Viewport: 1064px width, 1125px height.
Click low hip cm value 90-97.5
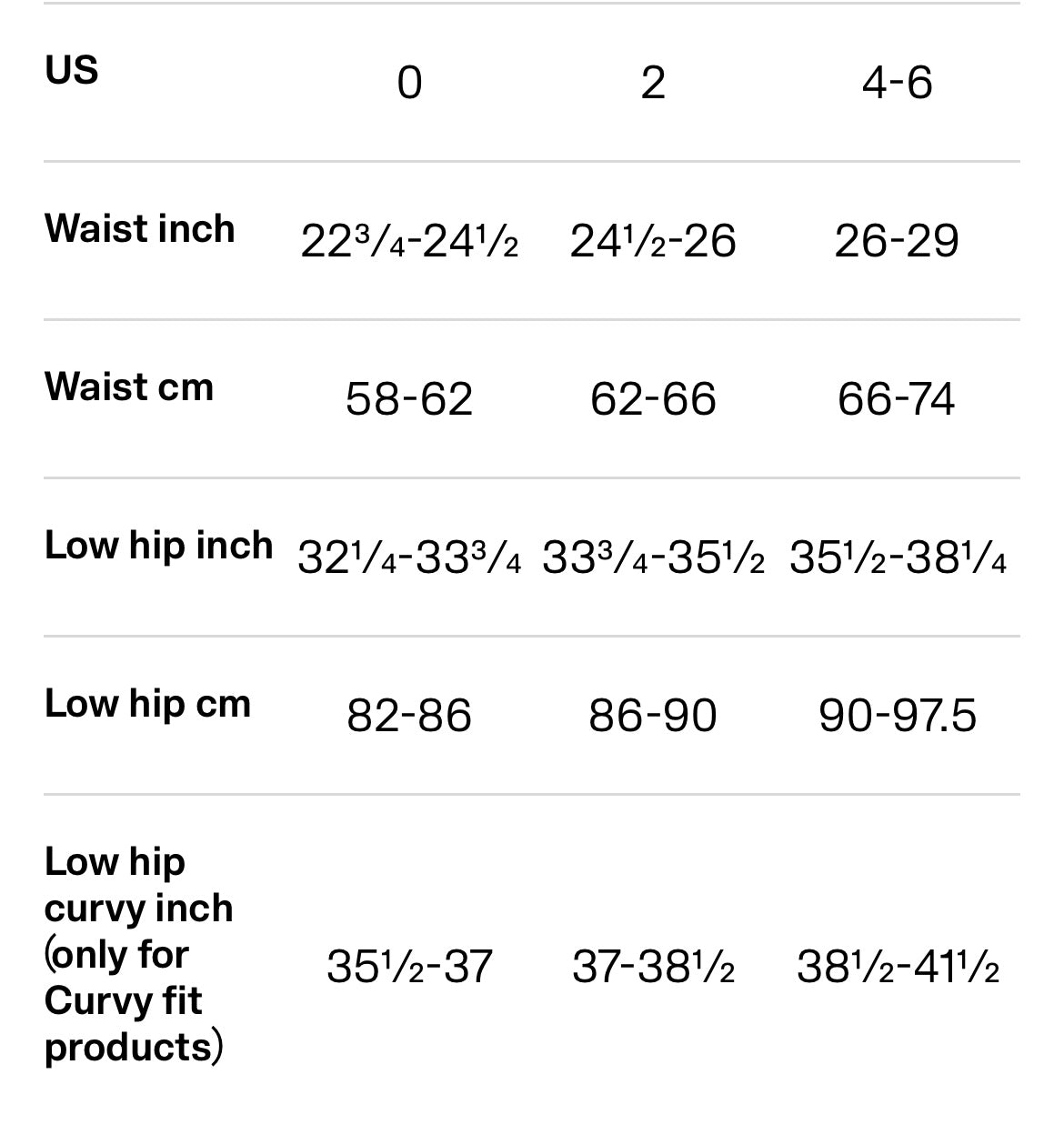pos(897,716)
